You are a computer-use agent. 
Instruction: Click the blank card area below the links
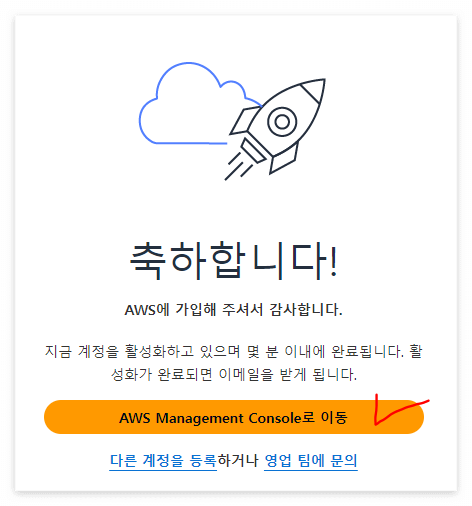click(x=234, y=481)
